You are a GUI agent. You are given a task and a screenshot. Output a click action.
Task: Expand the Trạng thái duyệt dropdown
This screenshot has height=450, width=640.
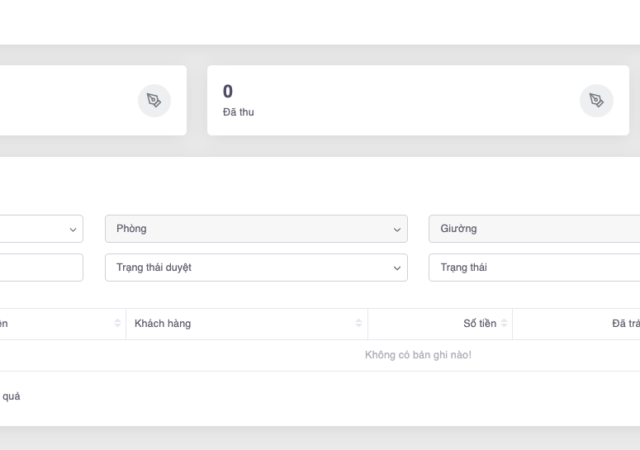click(x=255, y=268)
